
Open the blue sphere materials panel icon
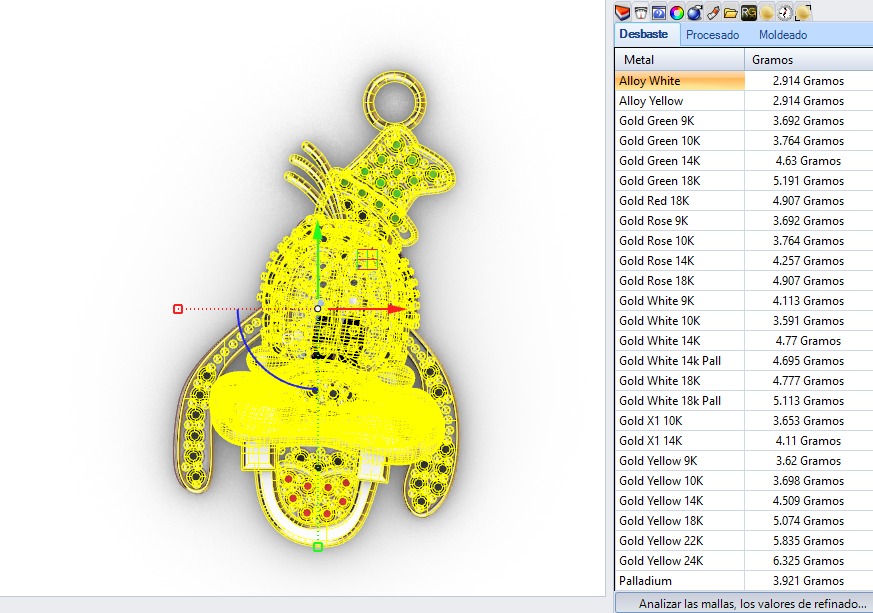point(694,12)
